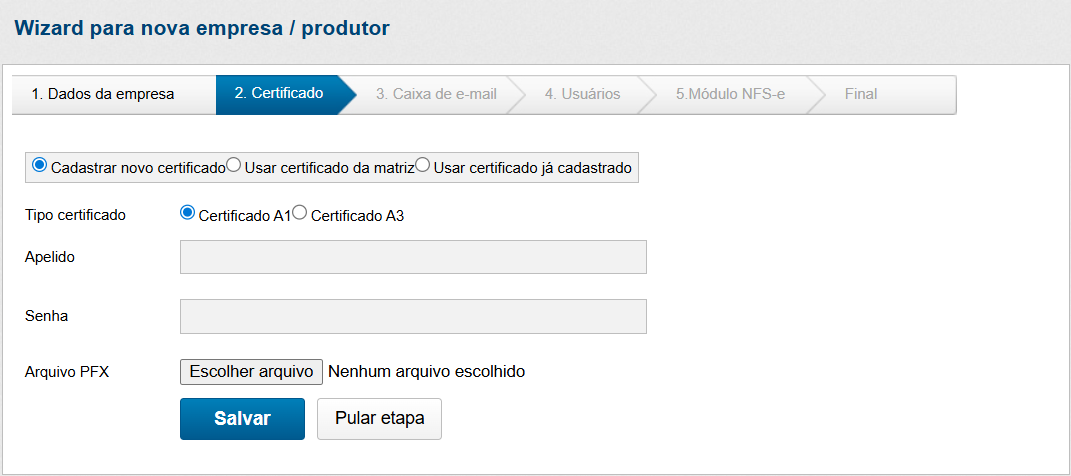The height and width of the screenshot is (476, 1071).
Task: Jump to the 4. Usuários step
Action: pyautogui.click(x=582, y=94)
